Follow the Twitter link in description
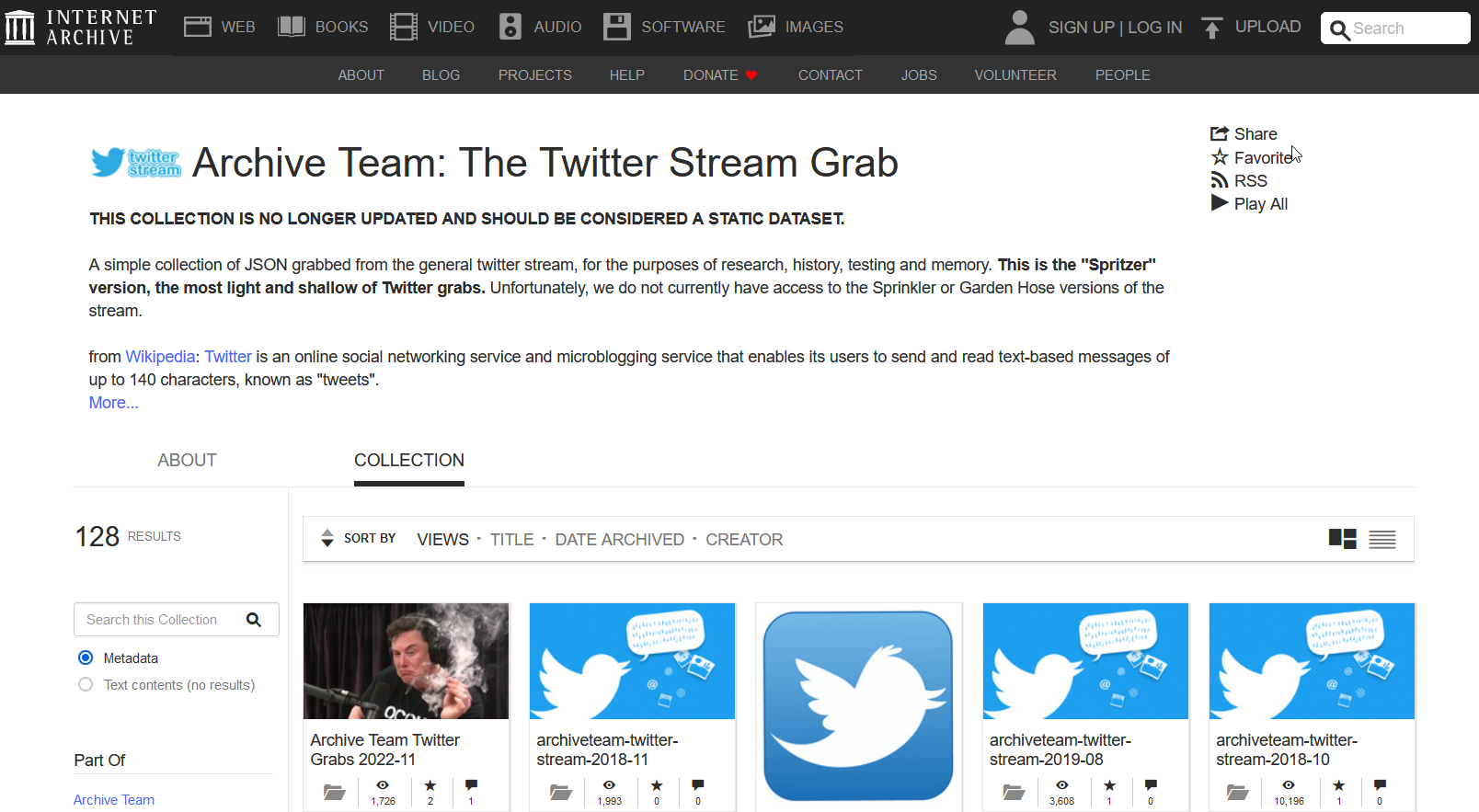 click(228, 357)
